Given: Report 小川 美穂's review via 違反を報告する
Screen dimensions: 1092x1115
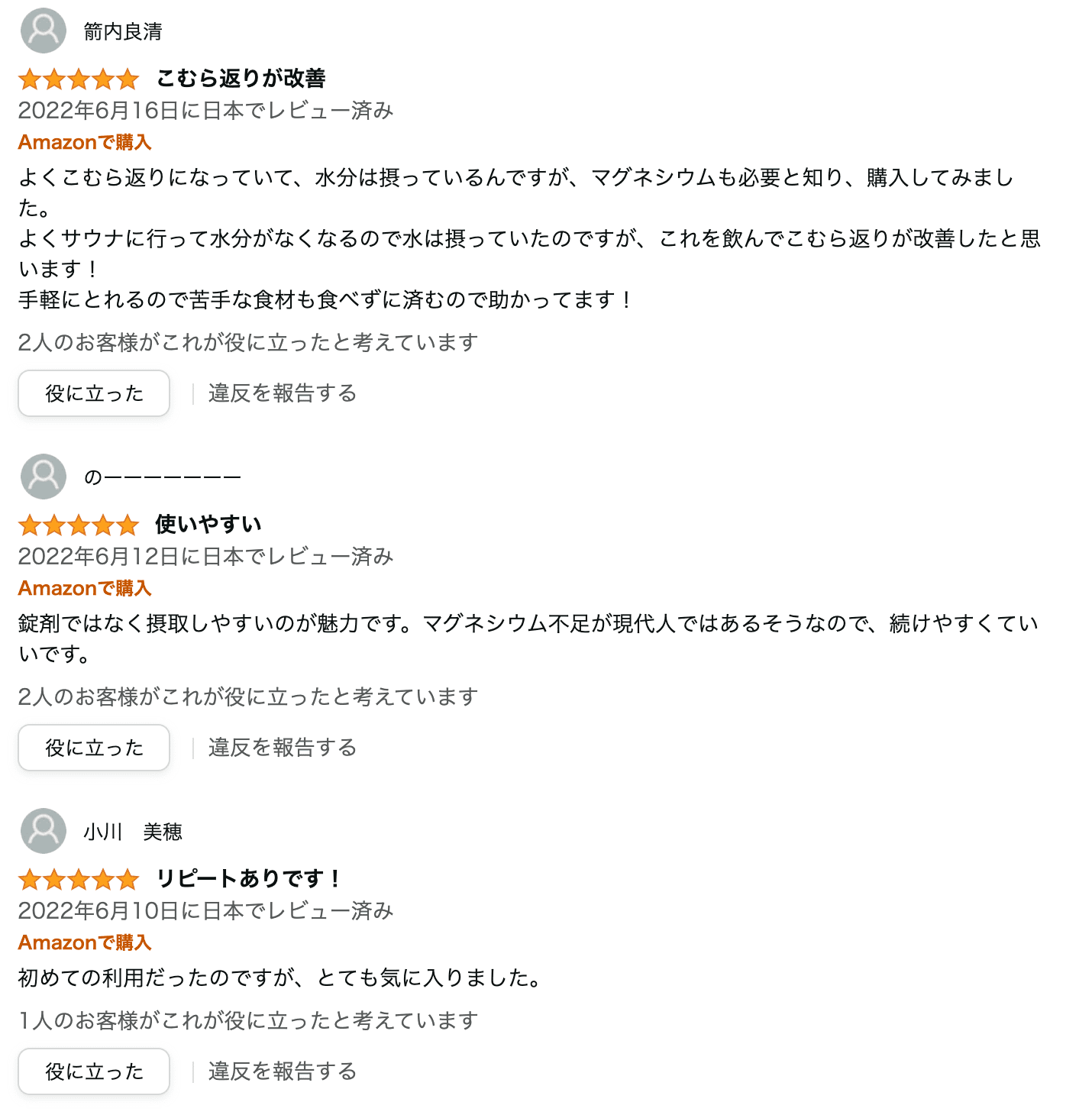Looking at the screenshot, I should 283,1071.
